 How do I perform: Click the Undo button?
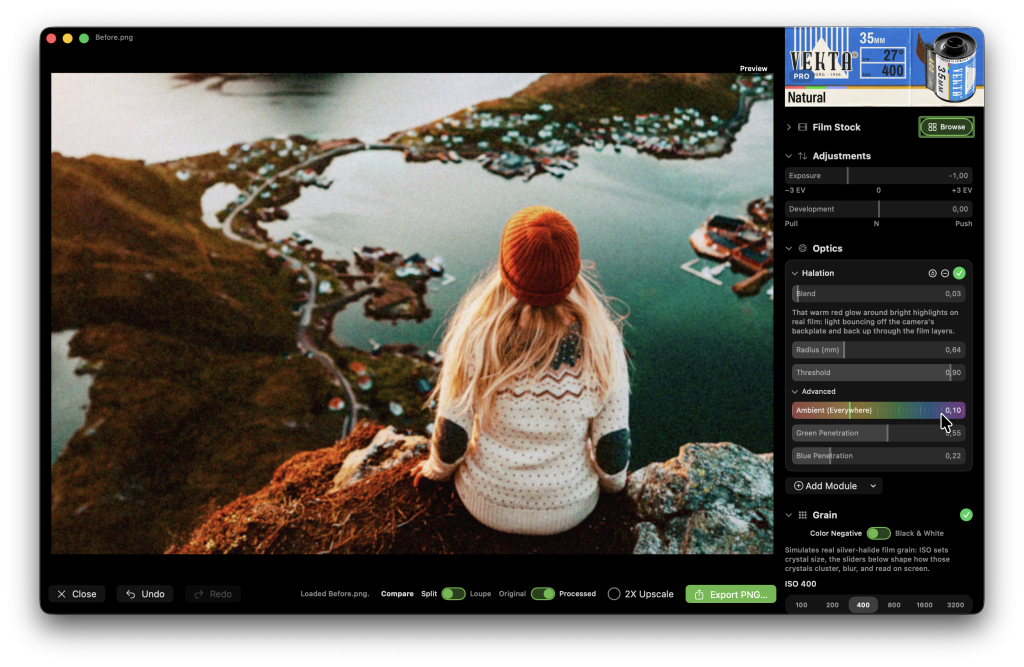coord(145,594)
